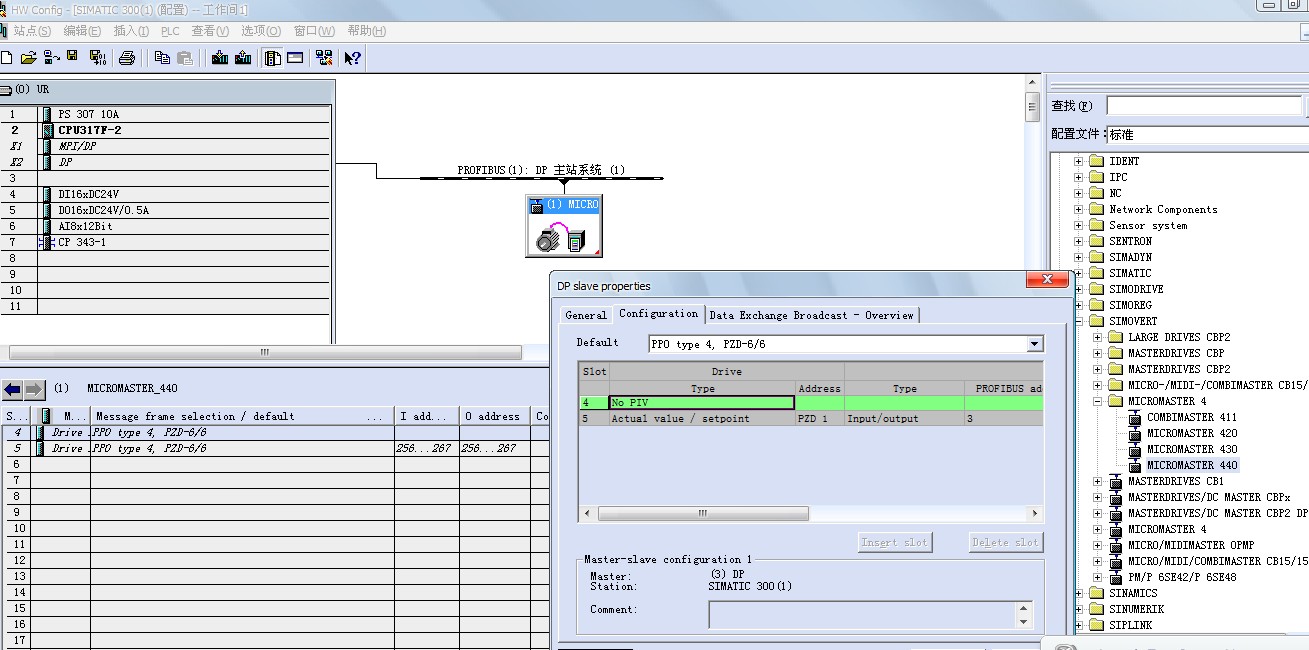Open Configure Network via the NetPro icon
Screen dimensions: 1309x650
click(x=324, y=58)
